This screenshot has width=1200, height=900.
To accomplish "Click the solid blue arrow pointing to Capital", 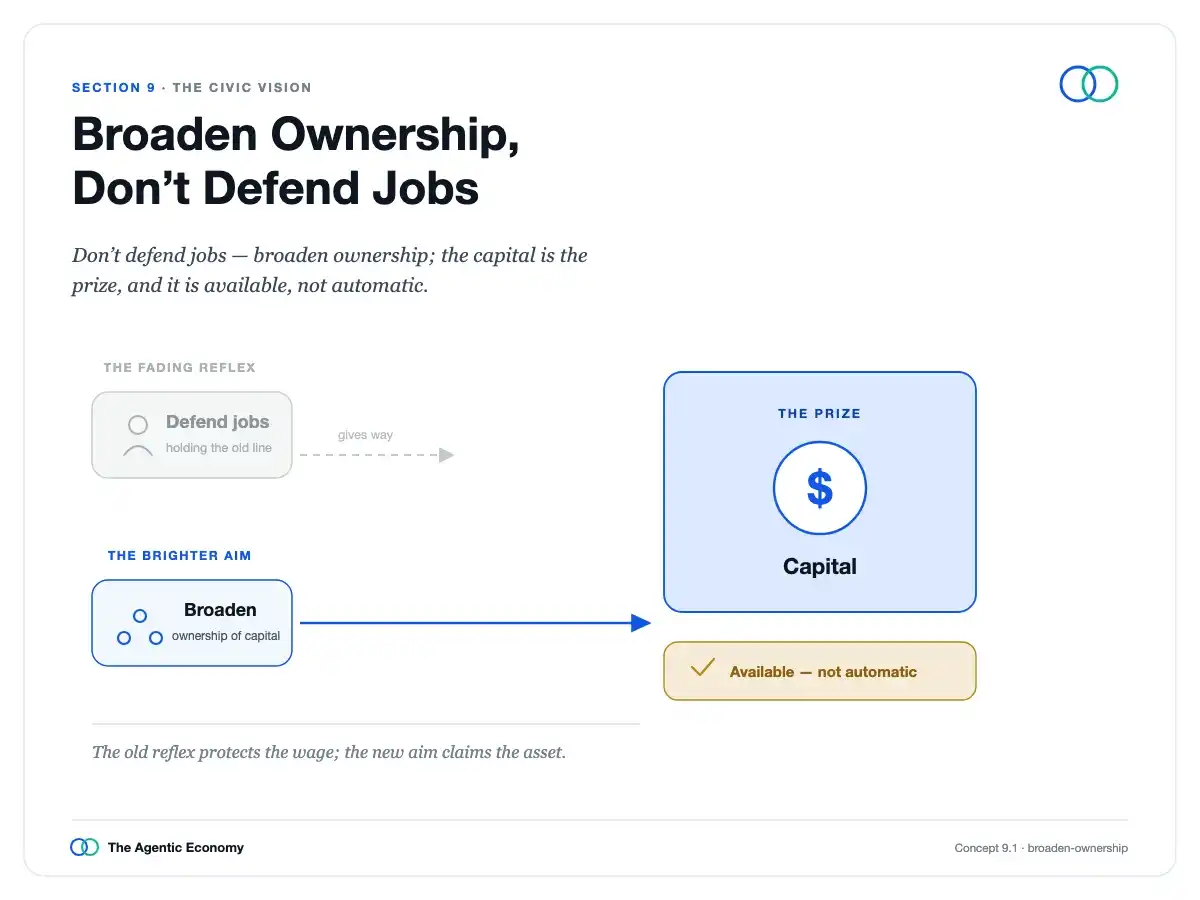I will tap(476, 623).
